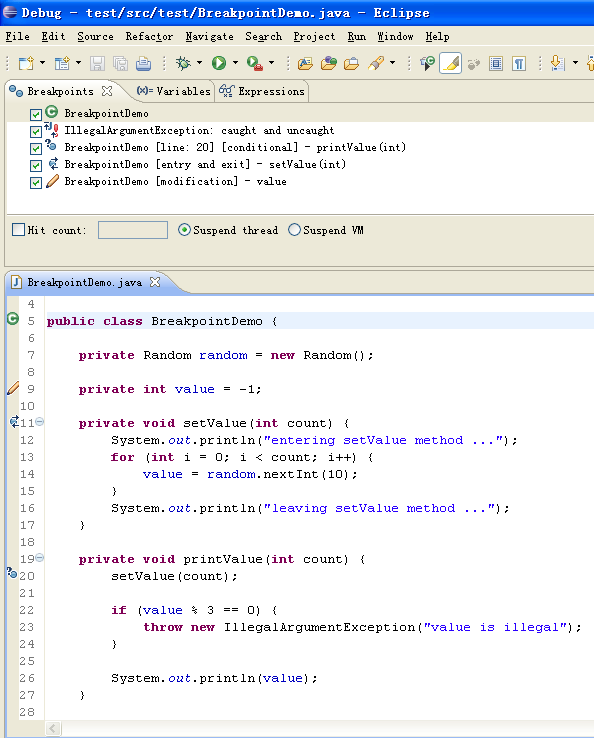Click watchpoint pencil marker at line 9
The image size is (594, 738).
(x=13, y=388)
